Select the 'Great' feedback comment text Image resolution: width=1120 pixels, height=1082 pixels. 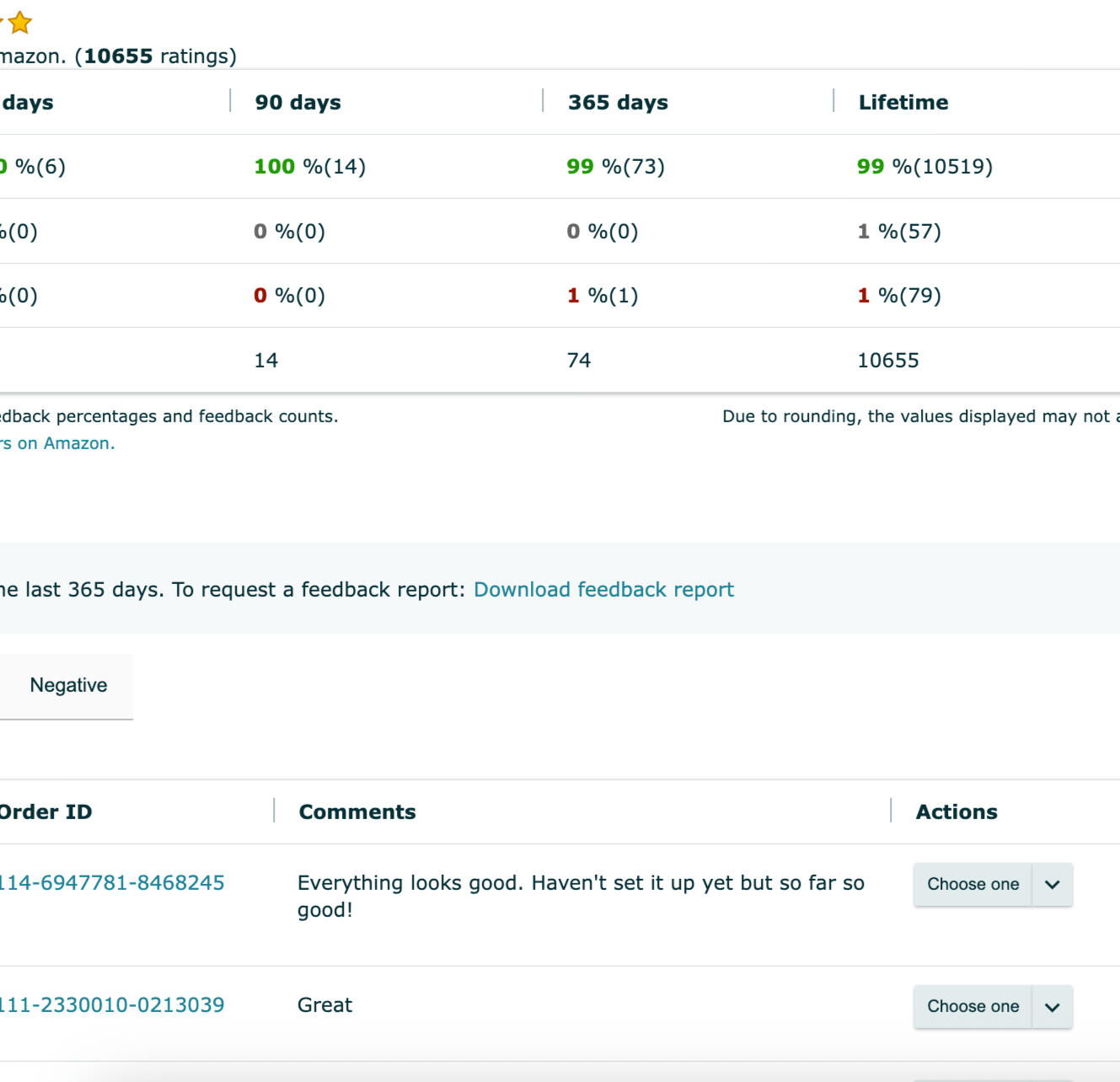click(325, 1005)
